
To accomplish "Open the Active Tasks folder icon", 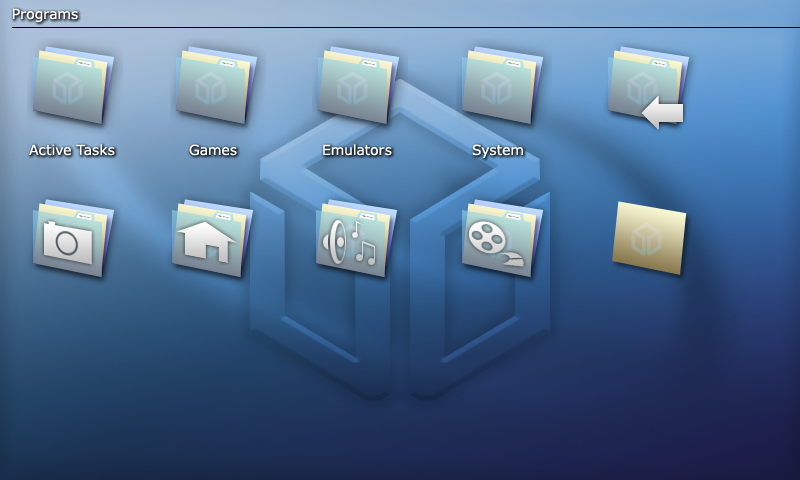I will (x=72, y=86).
